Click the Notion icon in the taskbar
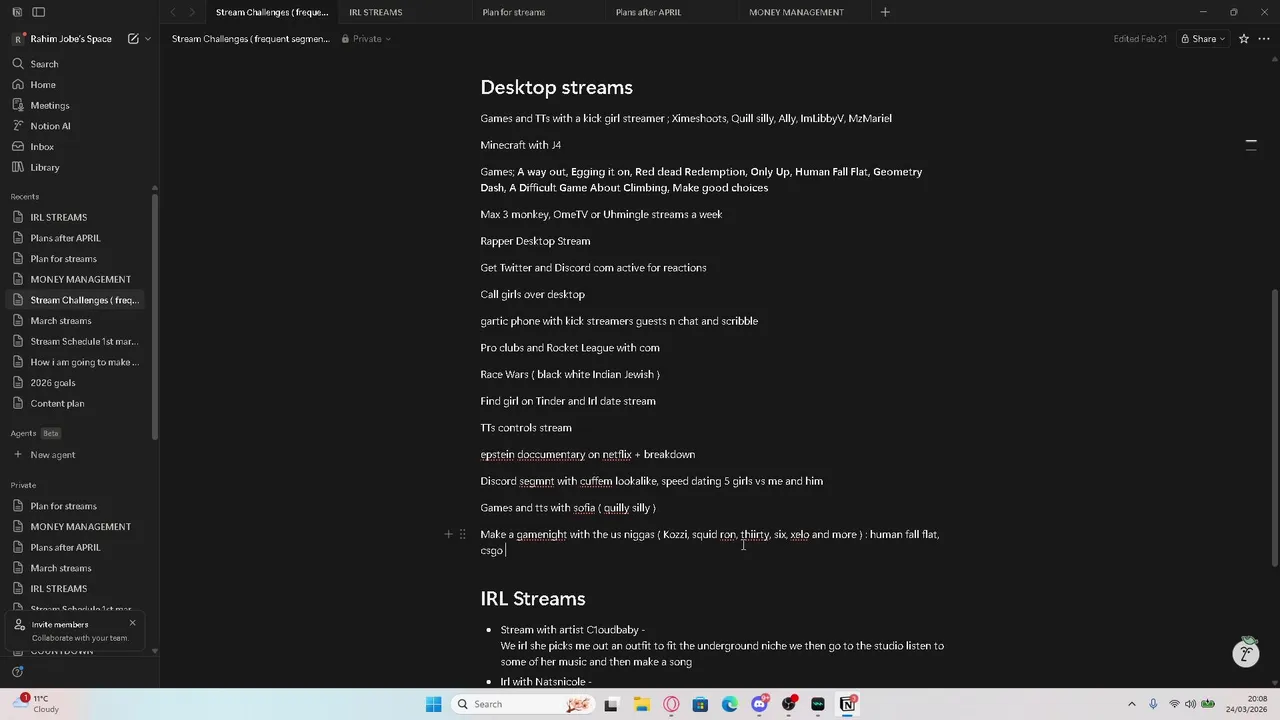Screen dimensions: 1280x720 pyautogui.click(x=847, y=704)
